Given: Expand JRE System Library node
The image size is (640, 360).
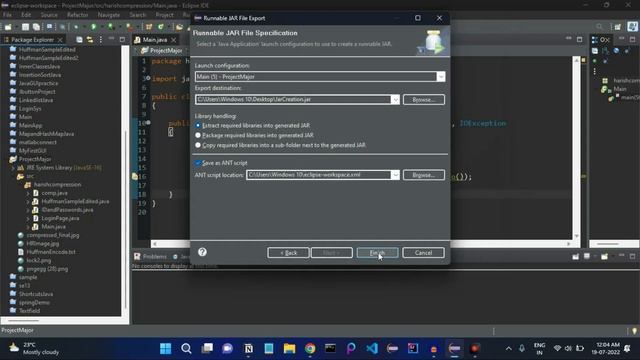Looking at the screenshot, I should point(13,168).
